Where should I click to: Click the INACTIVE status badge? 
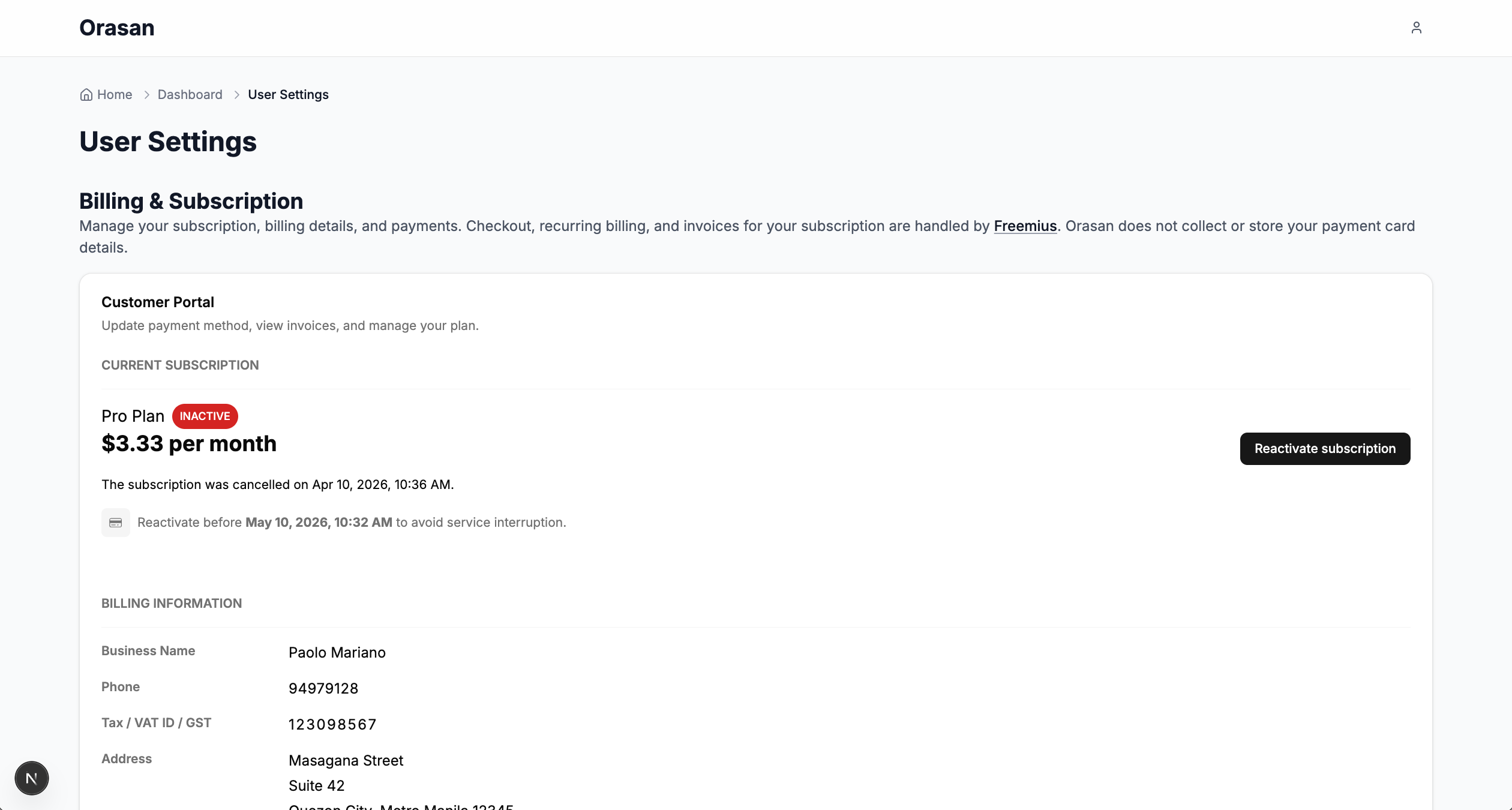[205, 416]
